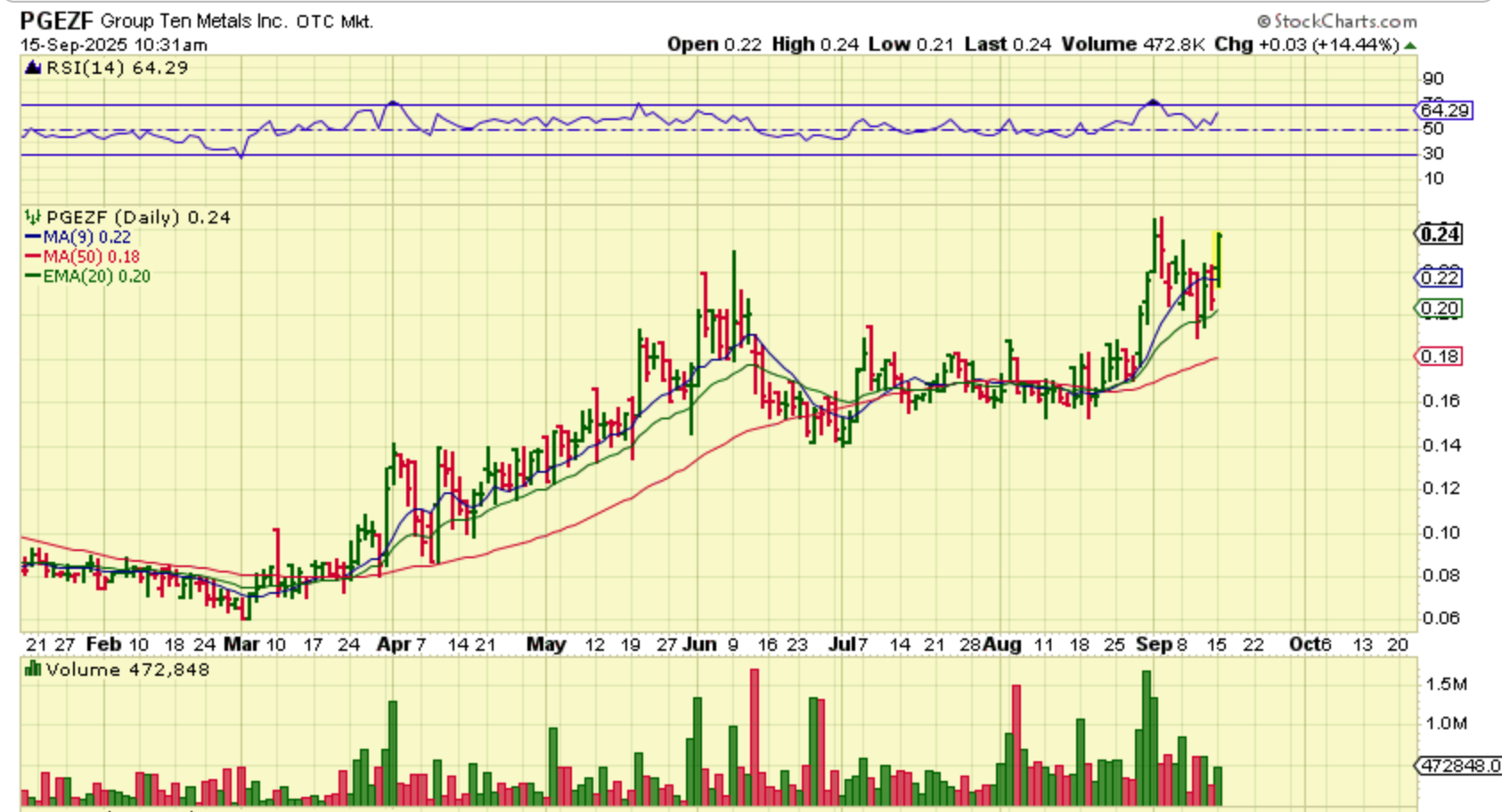Click the Feb label on the date axis
The image size is (1502, 812).
pos(103,645)
